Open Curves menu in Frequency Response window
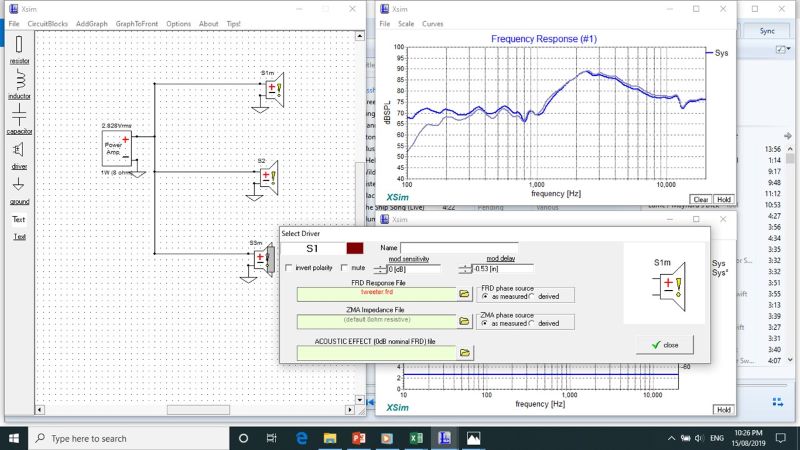Viewport: 800px width, 450px height. (x=433, y=24)
